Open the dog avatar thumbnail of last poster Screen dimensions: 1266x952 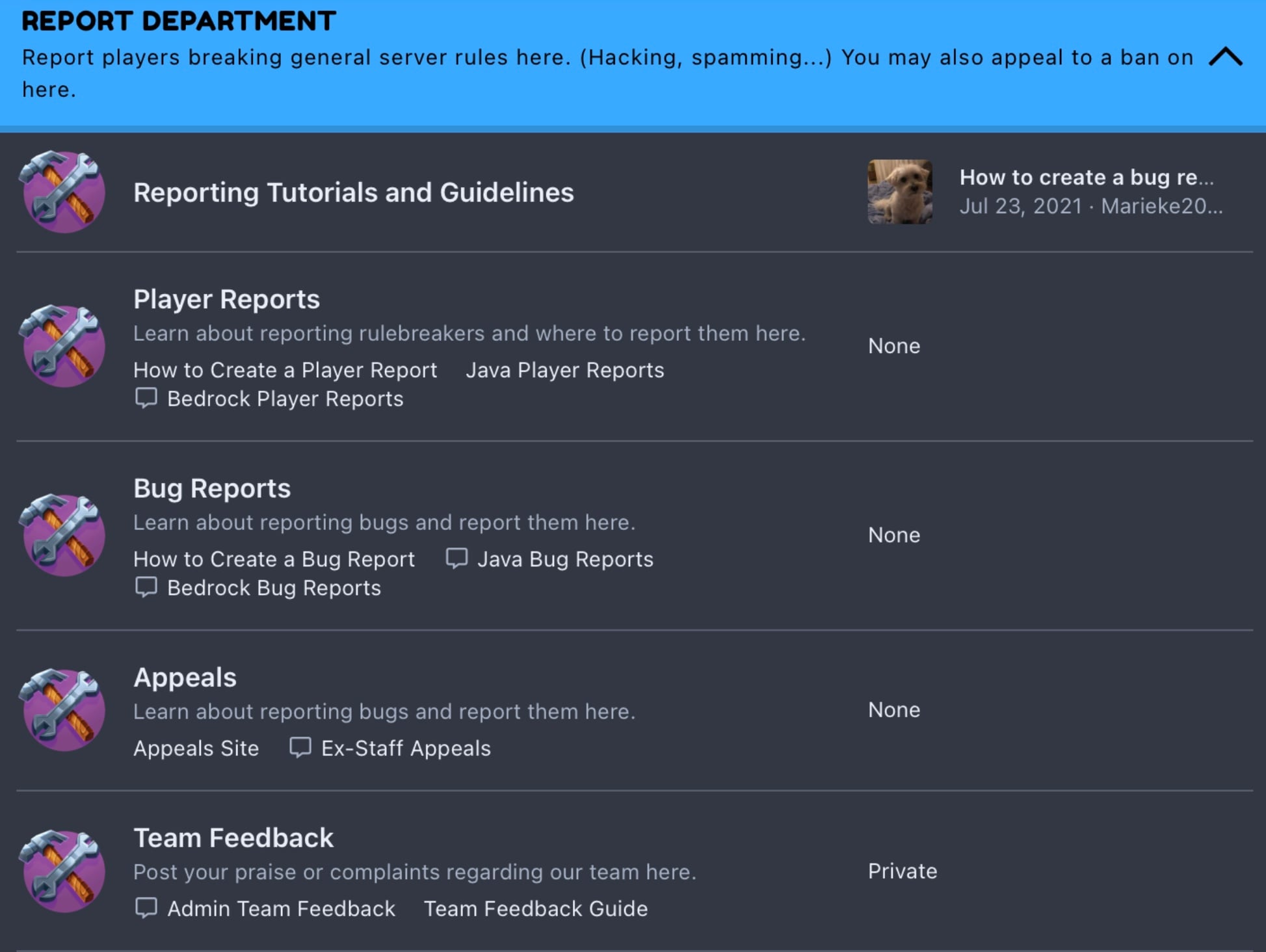pyautogui.click(x=900, y=192)
